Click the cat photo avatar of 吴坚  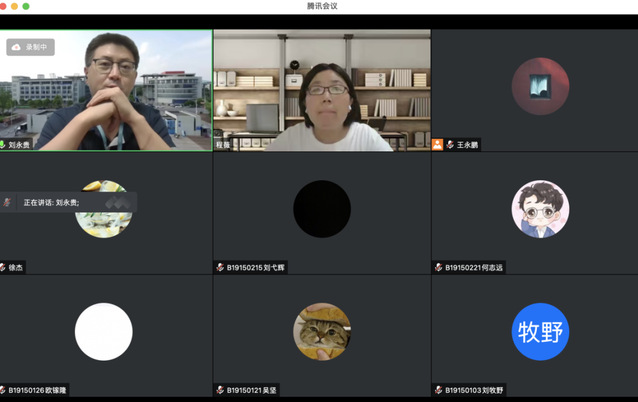coord(321,331)
